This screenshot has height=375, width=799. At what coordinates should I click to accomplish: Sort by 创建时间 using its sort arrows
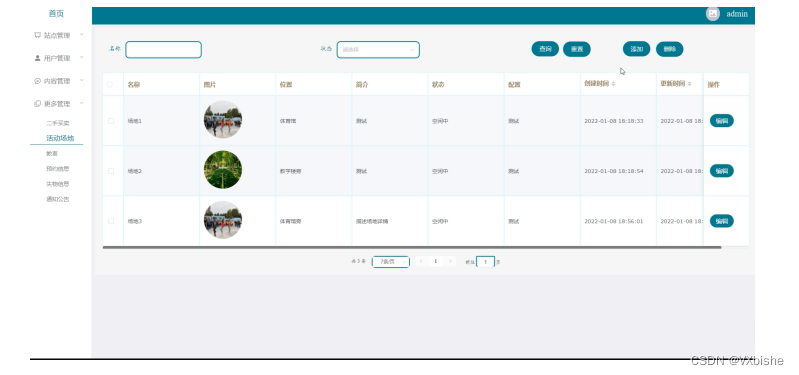[x=614, y=84]
